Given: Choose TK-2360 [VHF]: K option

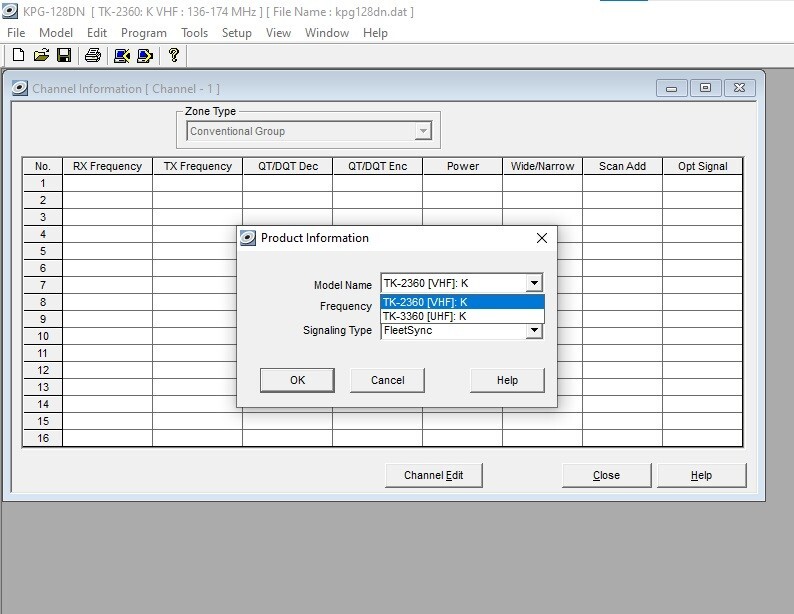Looking at the screenshot, I should [462, 302].
